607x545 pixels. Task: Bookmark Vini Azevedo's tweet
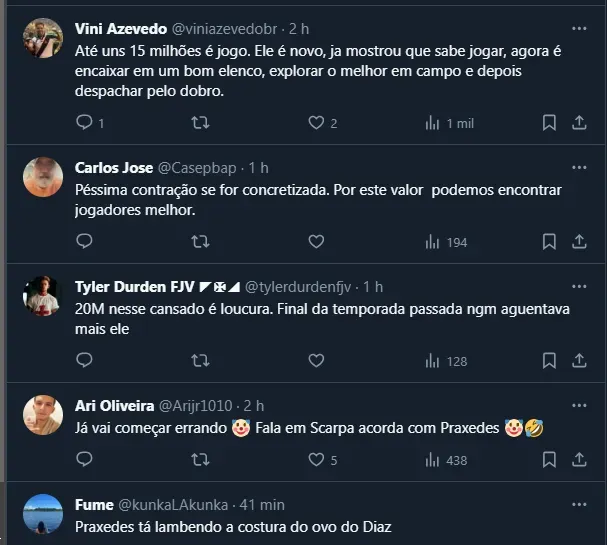(x=549, y=123)
